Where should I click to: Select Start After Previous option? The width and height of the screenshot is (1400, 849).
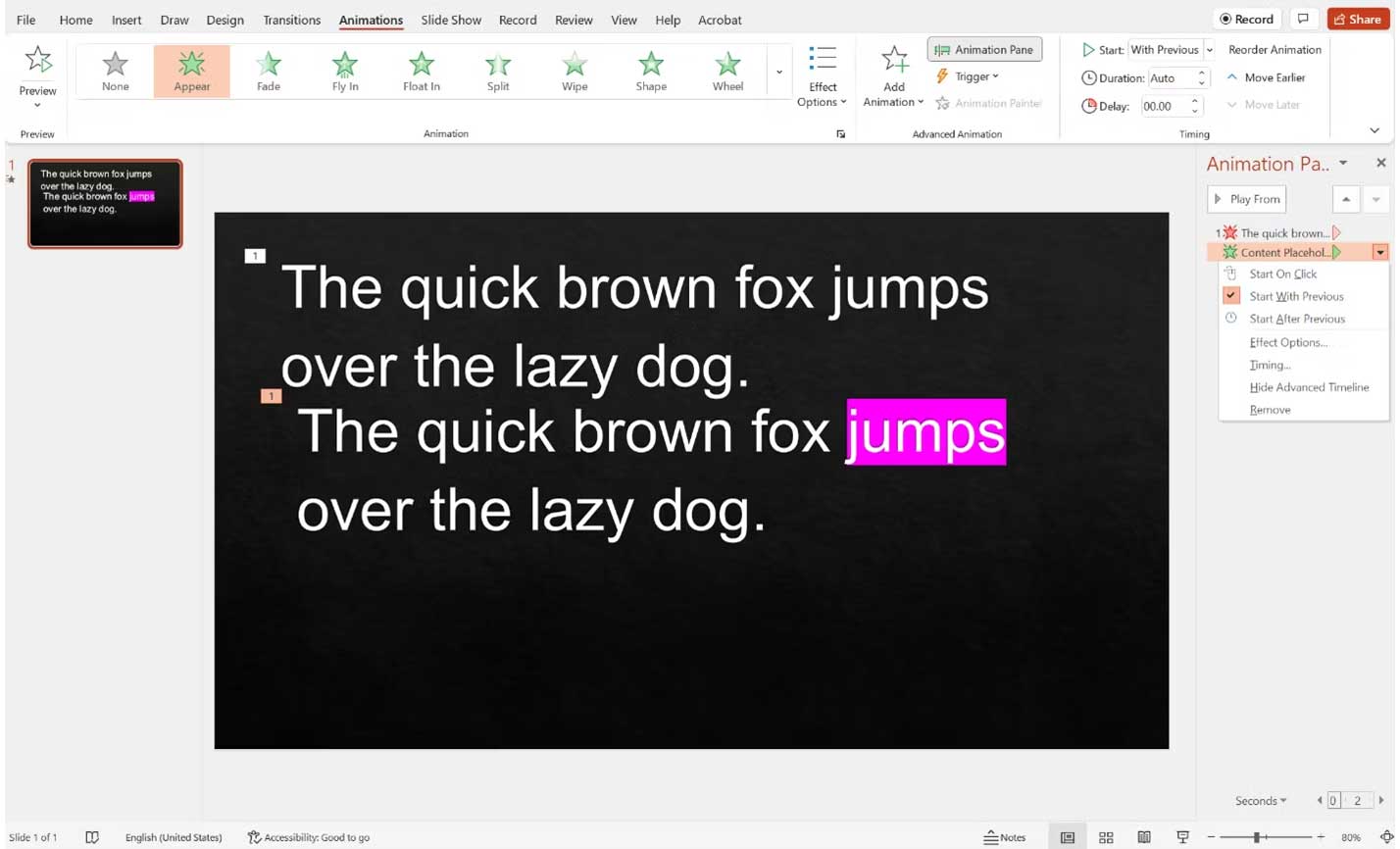click(1295, 318)
